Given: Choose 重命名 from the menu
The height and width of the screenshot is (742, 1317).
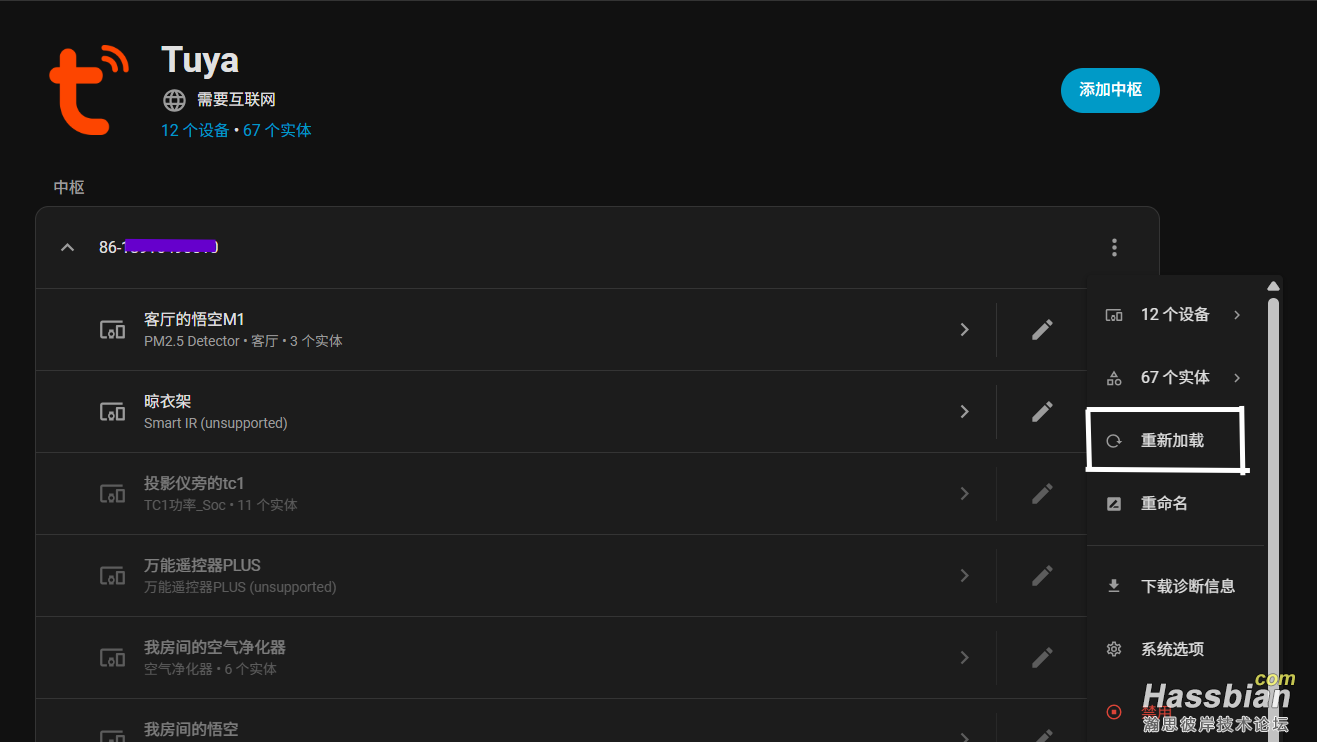Looking at the screenshot, I should point(1175,504).
